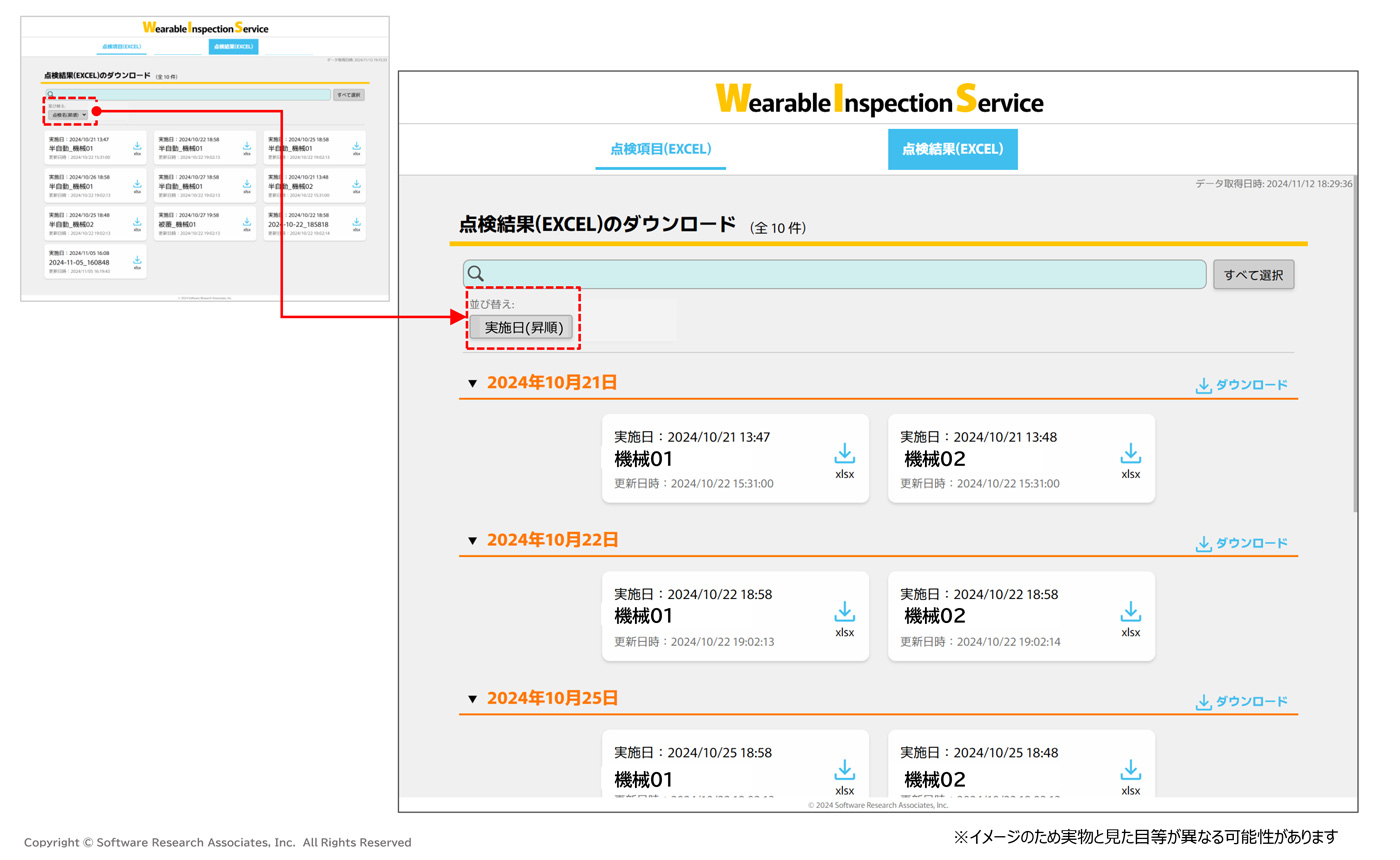Select 機械02 card title dated 2024/10/21 13:48 in large window
The height and width of the screenshot is (860, 1400).
click(x=935, y=459)
